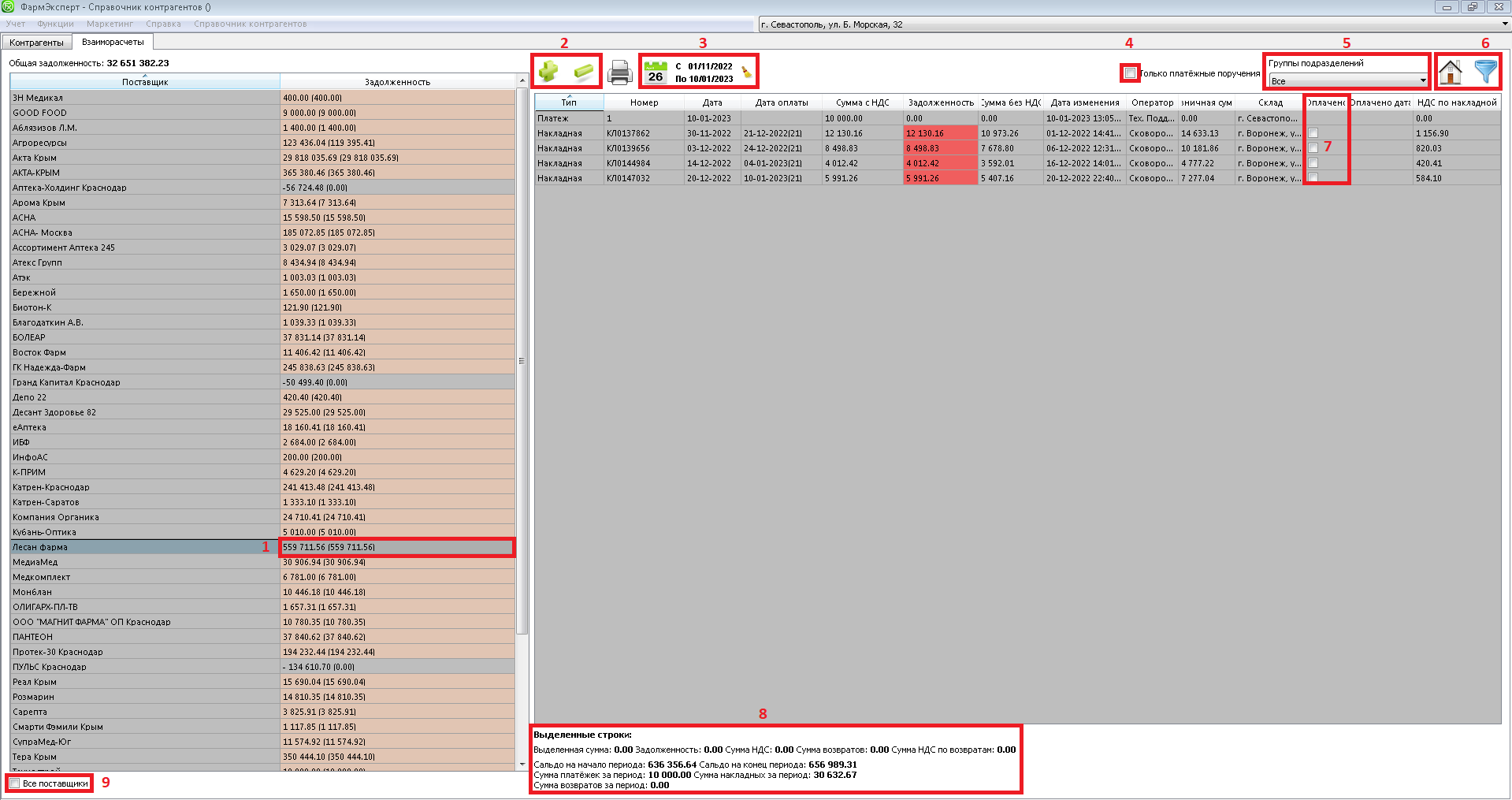Click the blue funnel filter icon

coord(1485,73)
